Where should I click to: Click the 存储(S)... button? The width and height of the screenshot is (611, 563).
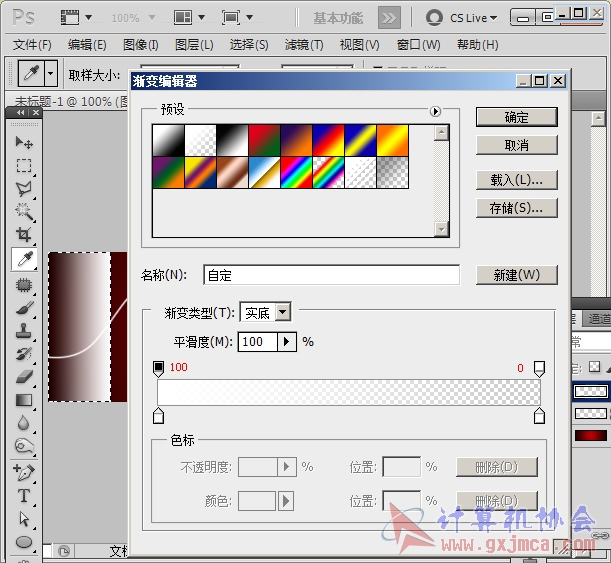pos(517,208)
